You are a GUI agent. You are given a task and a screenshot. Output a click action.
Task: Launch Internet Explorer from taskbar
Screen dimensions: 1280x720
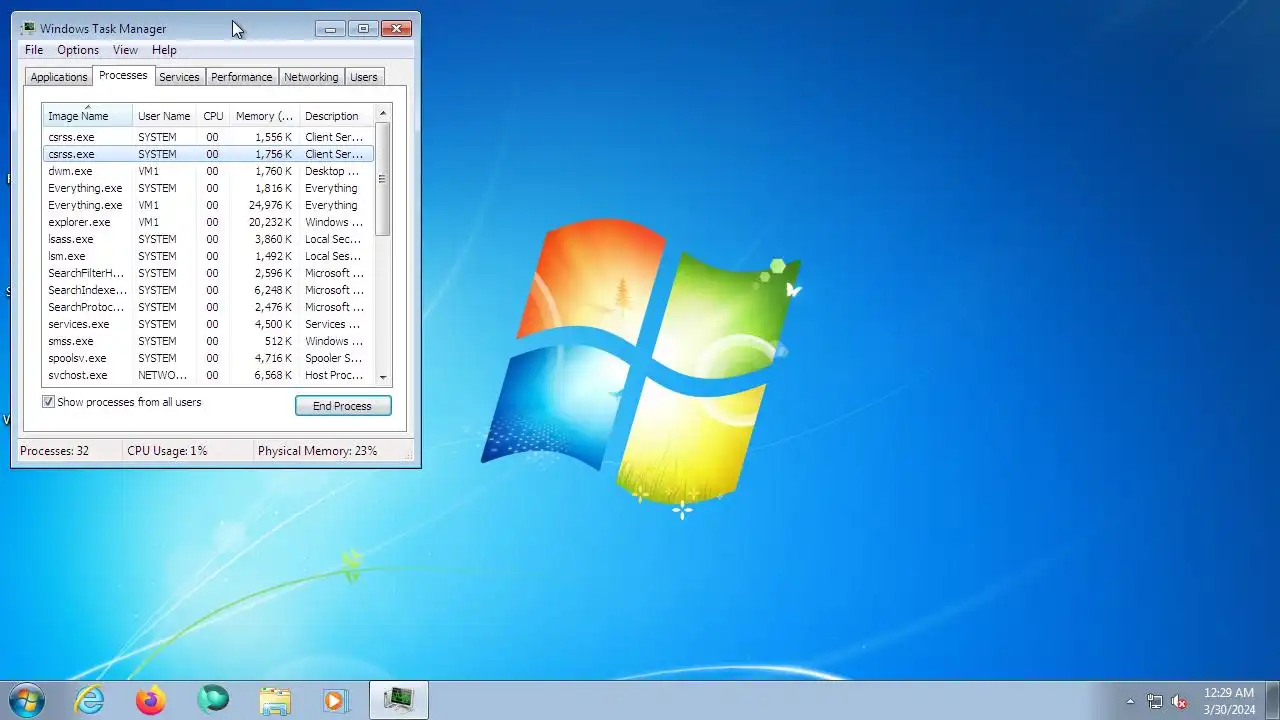[90, 700]
